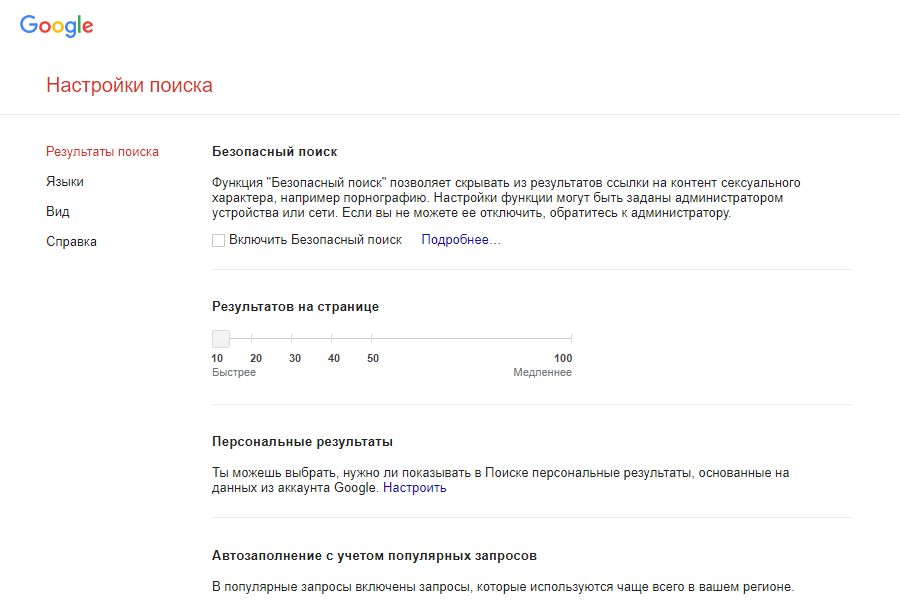Image resolution: width=900 pixels, height=600 pixels.
Task: Open the Справка help page
Action: coord(71,242)
